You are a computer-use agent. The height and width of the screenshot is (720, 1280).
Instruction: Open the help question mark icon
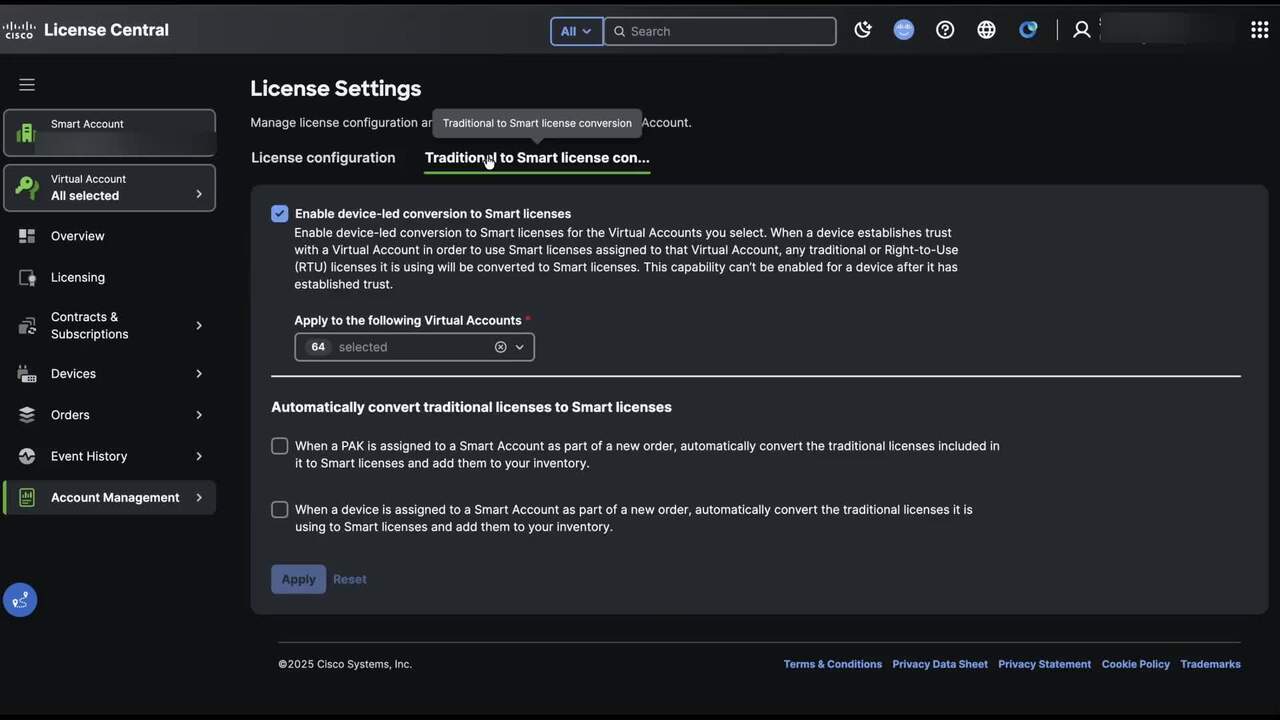tap(945, 30)
